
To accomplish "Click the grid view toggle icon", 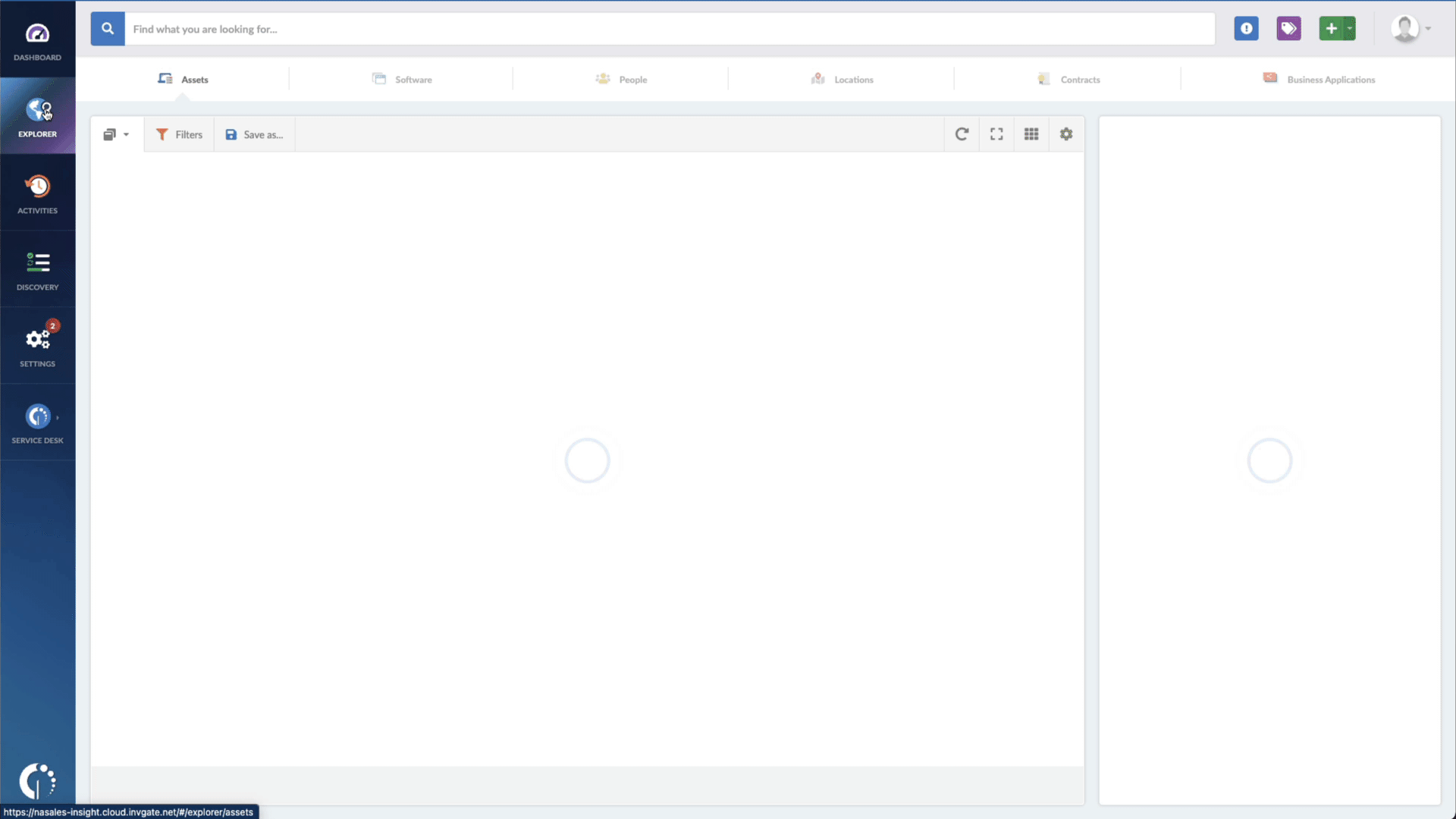I will pyautogui.click(x=1031, y=134).
